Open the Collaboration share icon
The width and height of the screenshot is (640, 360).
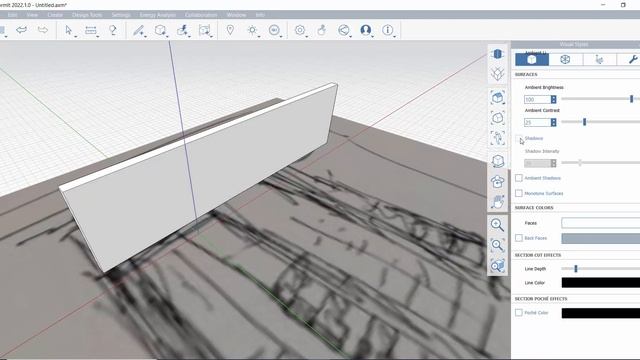click(344, 30)
